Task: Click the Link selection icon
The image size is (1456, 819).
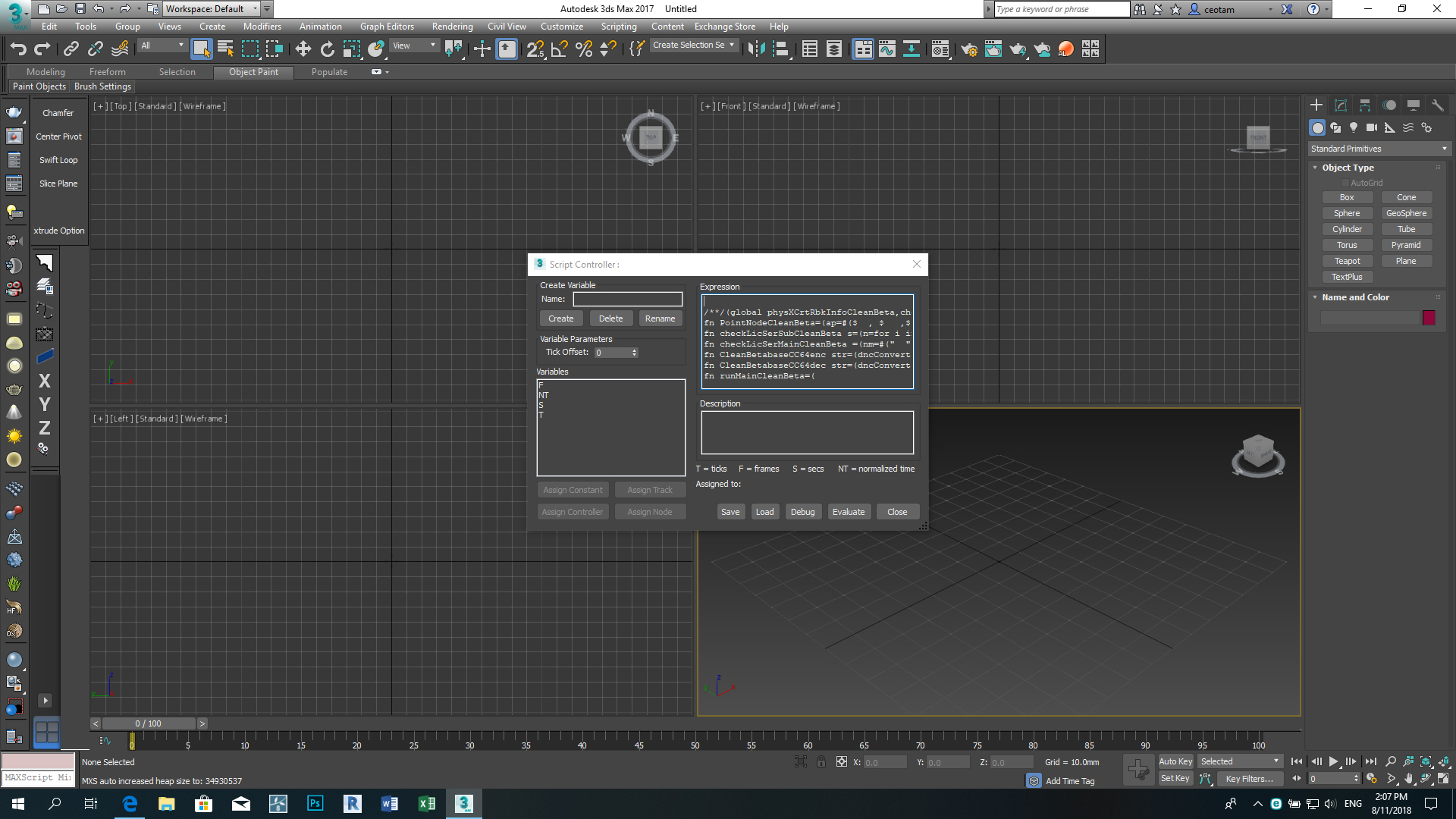Action: (x=71, y=49)
